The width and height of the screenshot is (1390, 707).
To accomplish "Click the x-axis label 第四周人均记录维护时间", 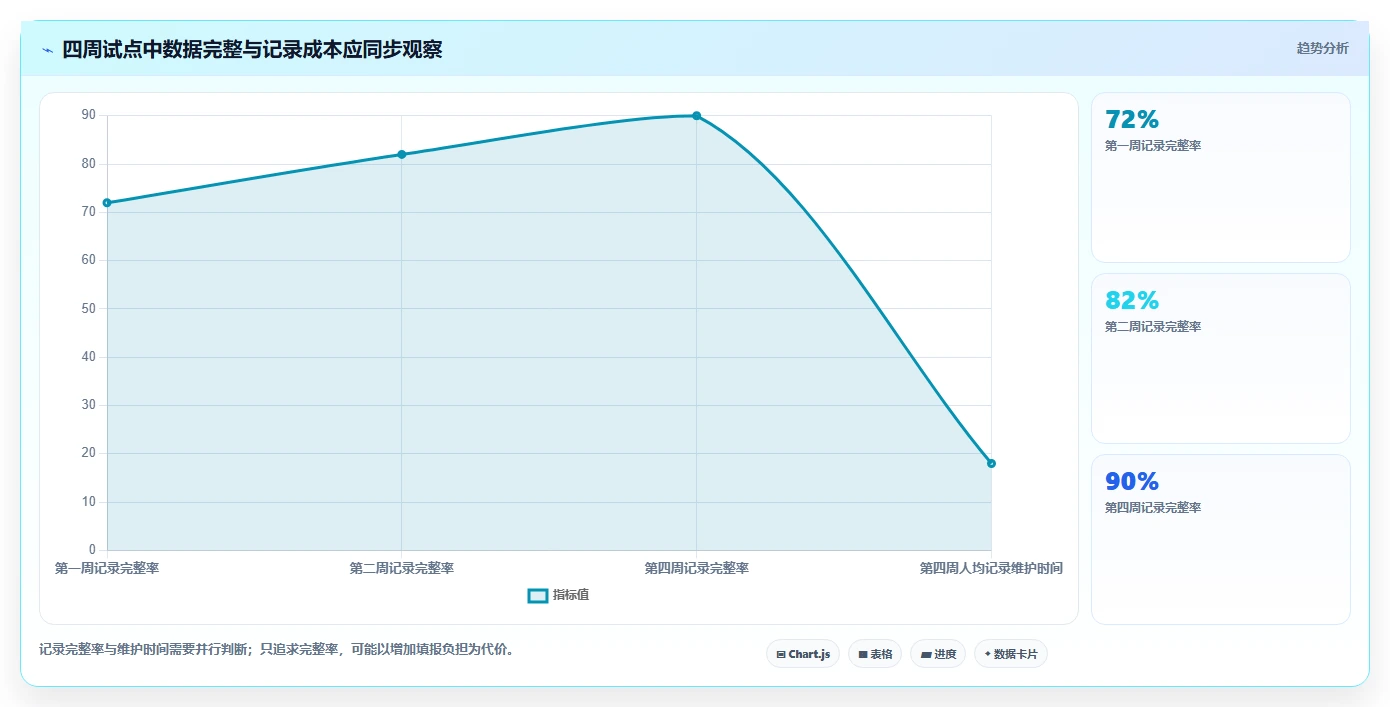I will (991, 568).
